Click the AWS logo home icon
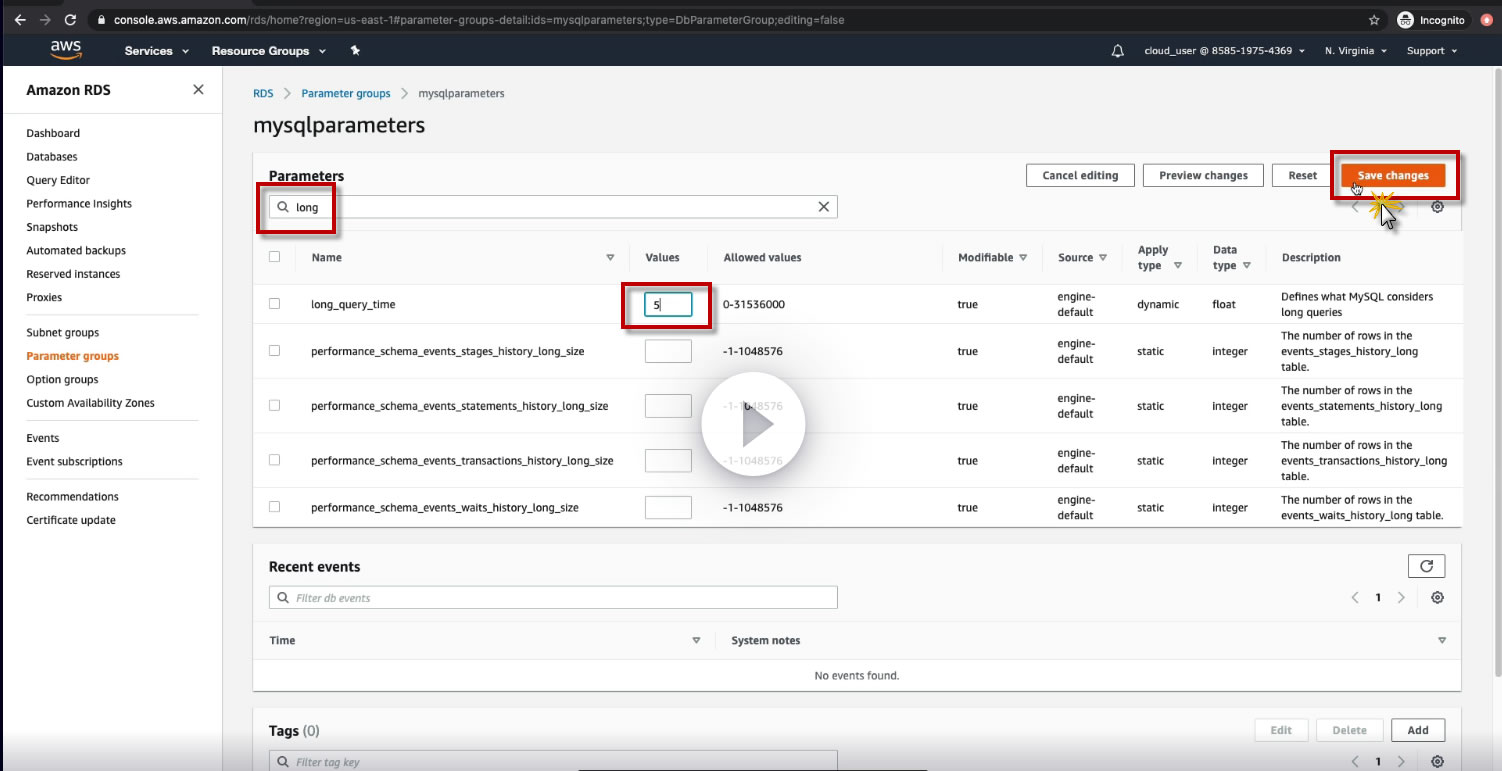The height and width of the screenshot is (771, 1502). point(66,50)
